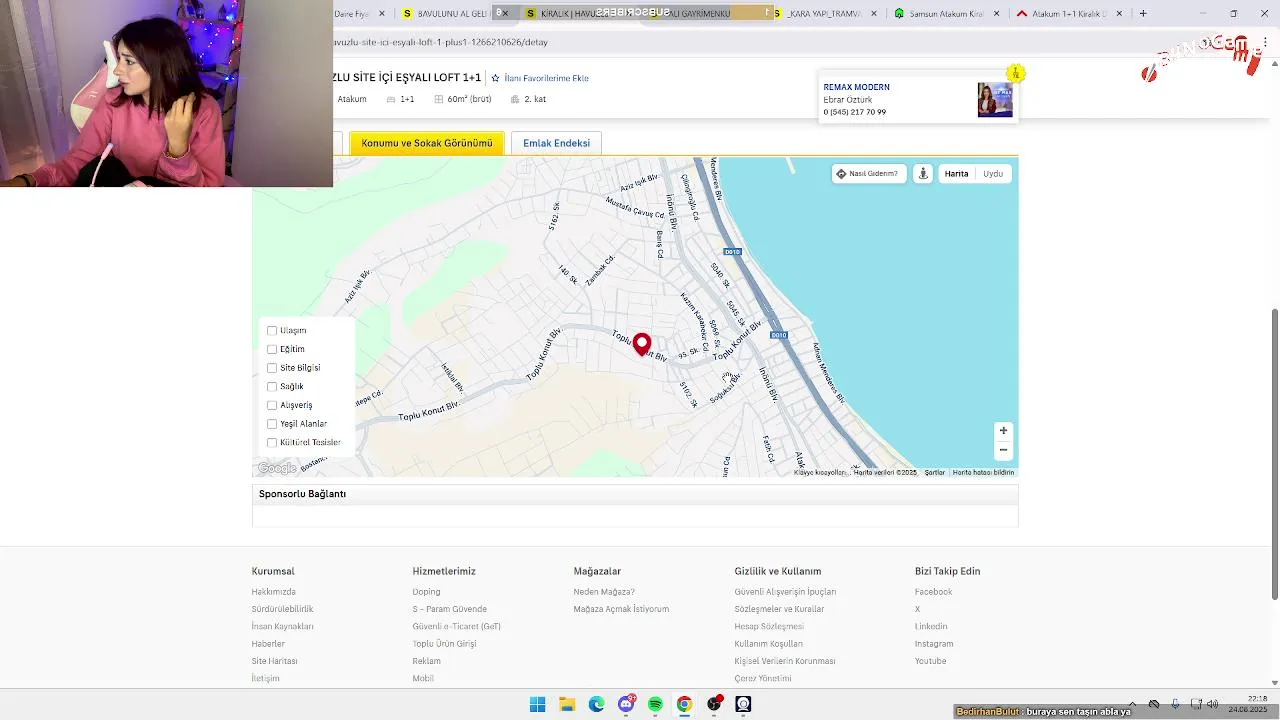Check the Kültürel Tesisler option
1280x720 pixels.
tap(272, 442)
